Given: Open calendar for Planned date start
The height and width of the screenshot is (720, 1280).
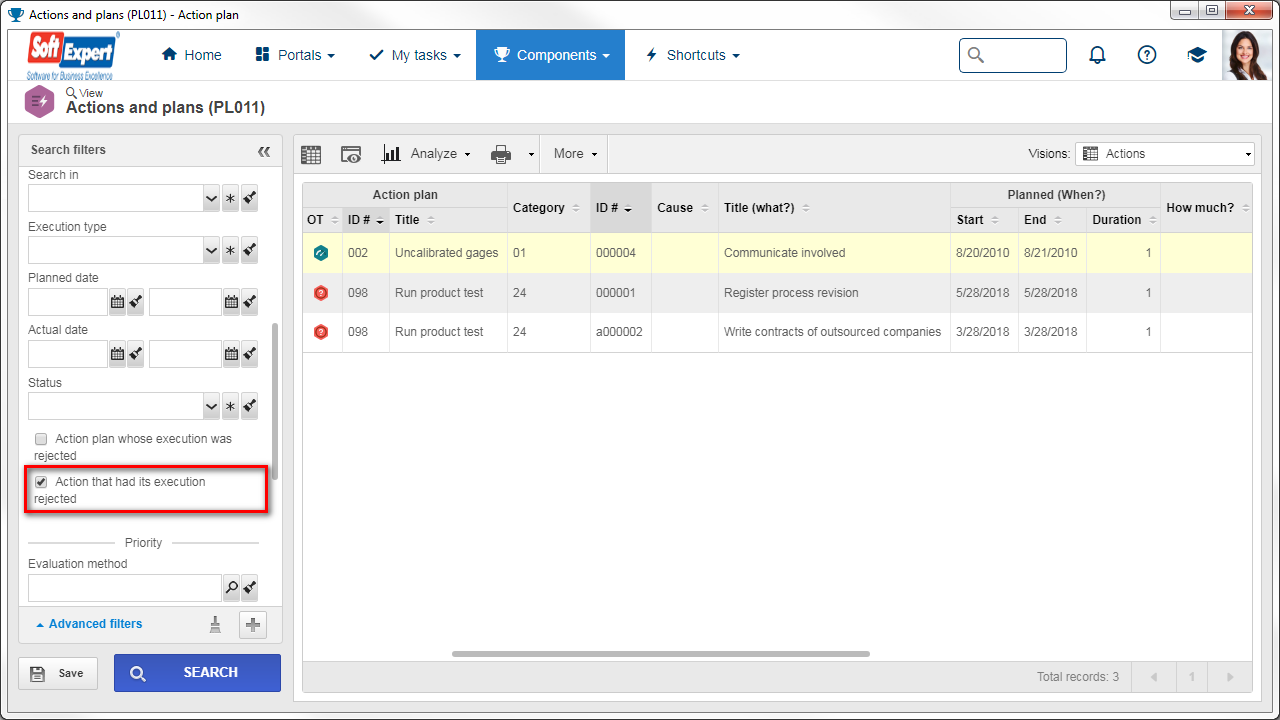Looking at the screenshot, I should pyautogui.click(x=117, y=301).
